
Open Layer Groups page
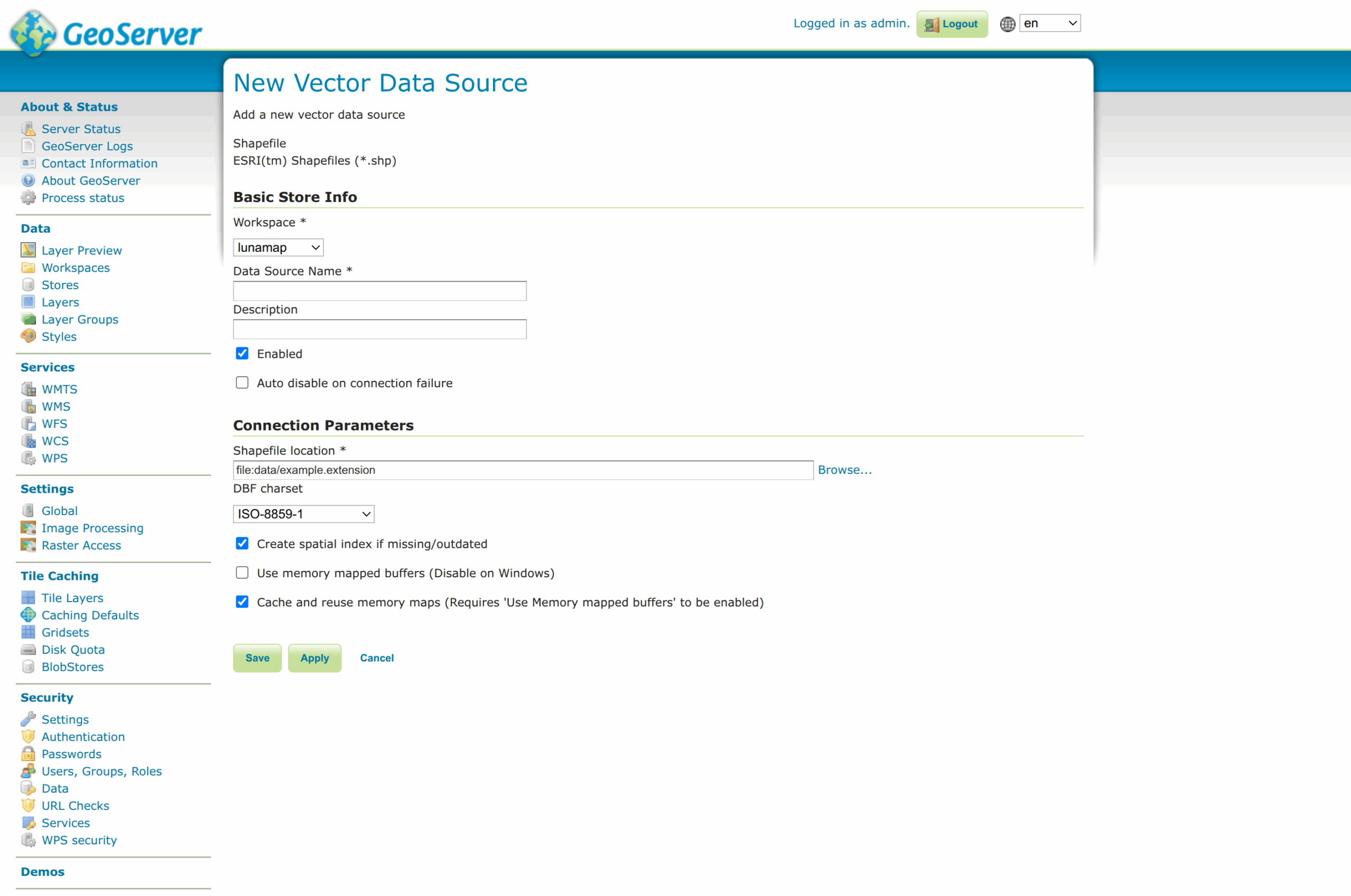pos(80,319)
